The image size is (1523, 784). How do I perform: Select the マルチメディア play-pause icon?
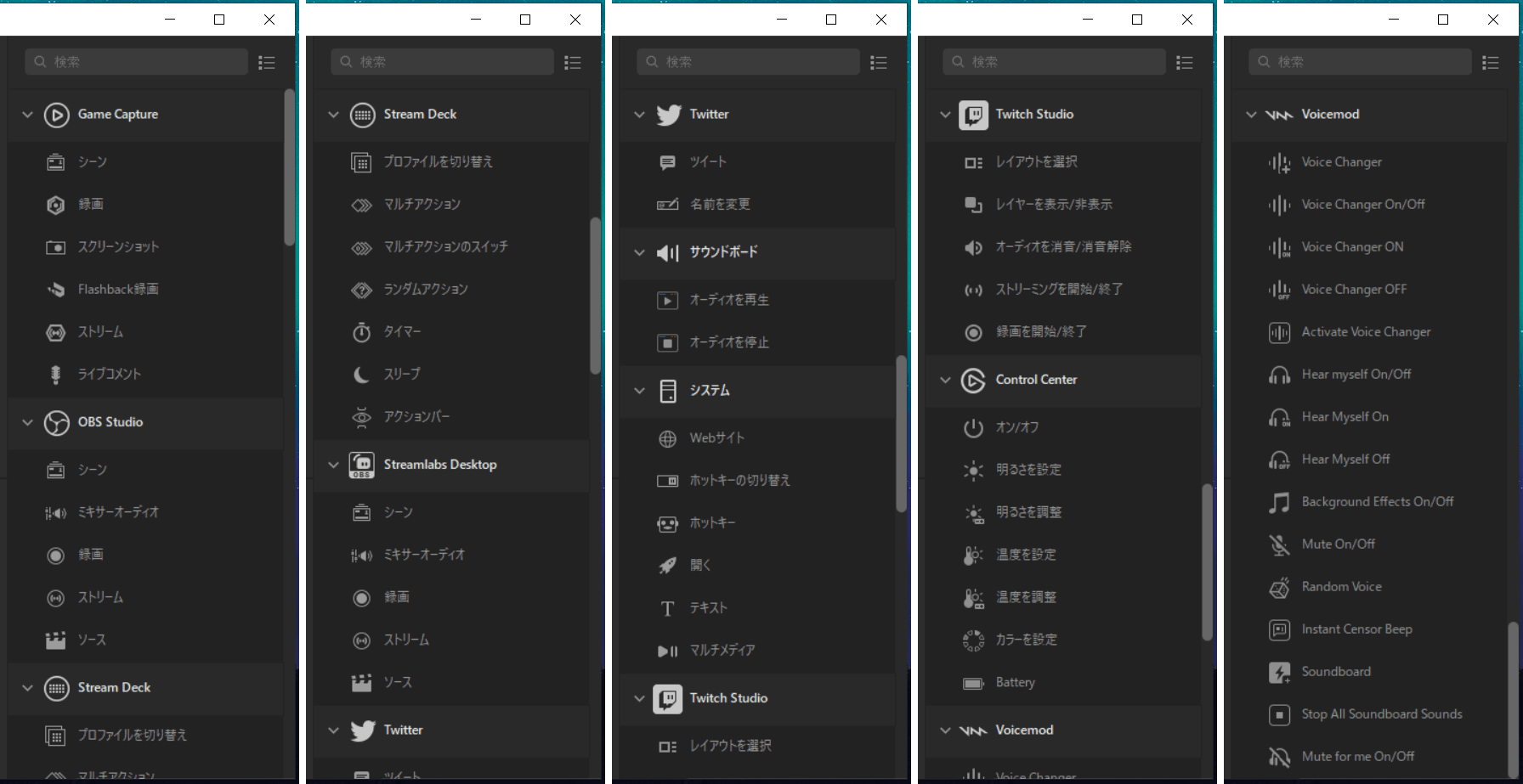click(x=667, y=651)
